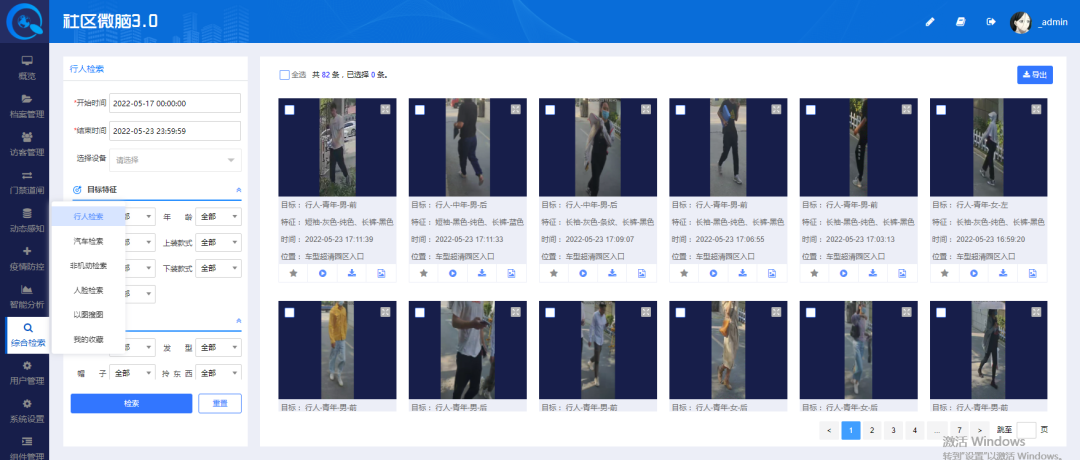
Task: Download the 17:11:39 record image
Action: [352, 273]
